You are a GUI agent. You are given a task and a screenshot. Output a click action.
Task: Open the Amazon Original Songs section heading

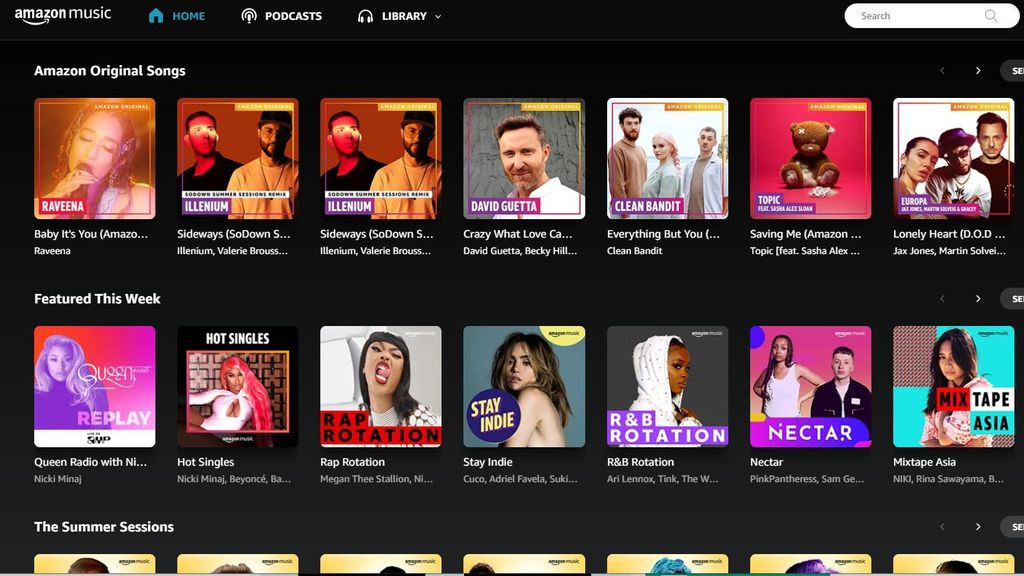pos(110,71)
